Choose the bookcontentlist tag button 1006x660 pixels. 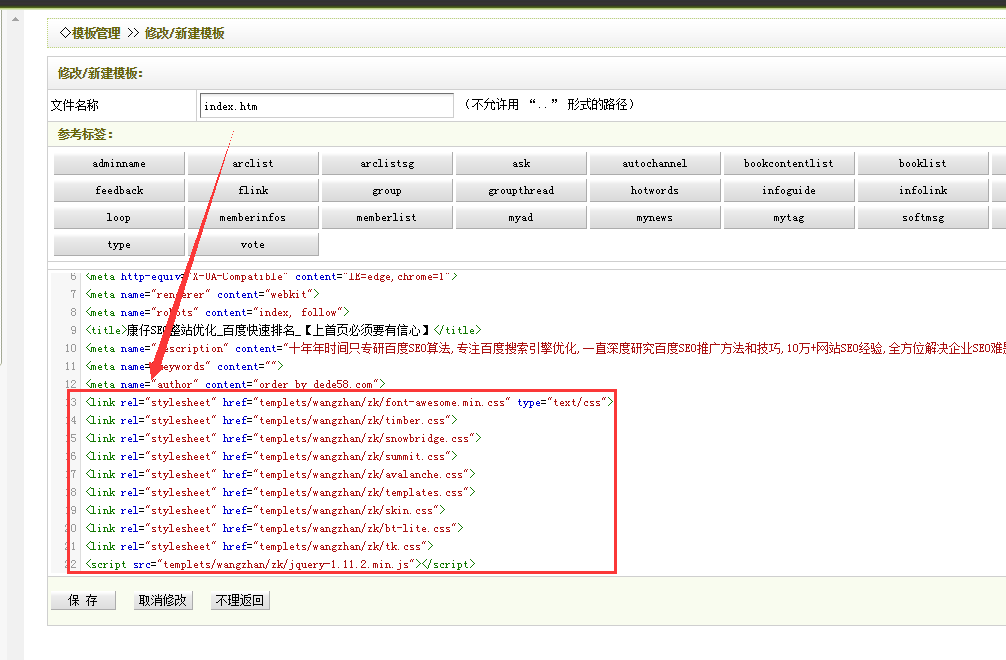tap(789, 164)
